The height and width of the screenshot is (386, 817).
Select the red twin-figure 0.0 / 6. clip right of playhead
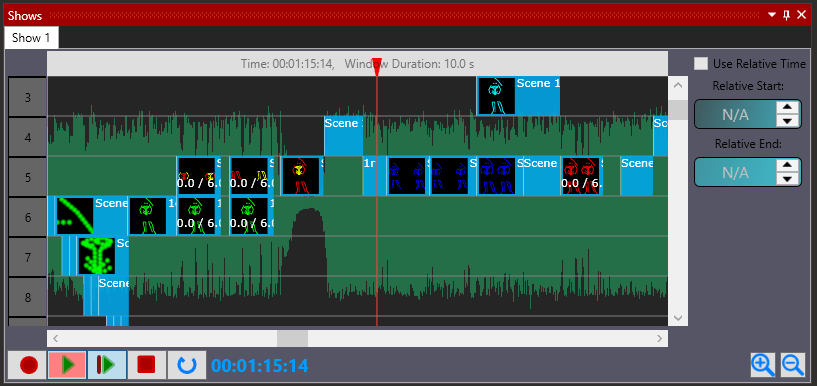pos(582,177)
